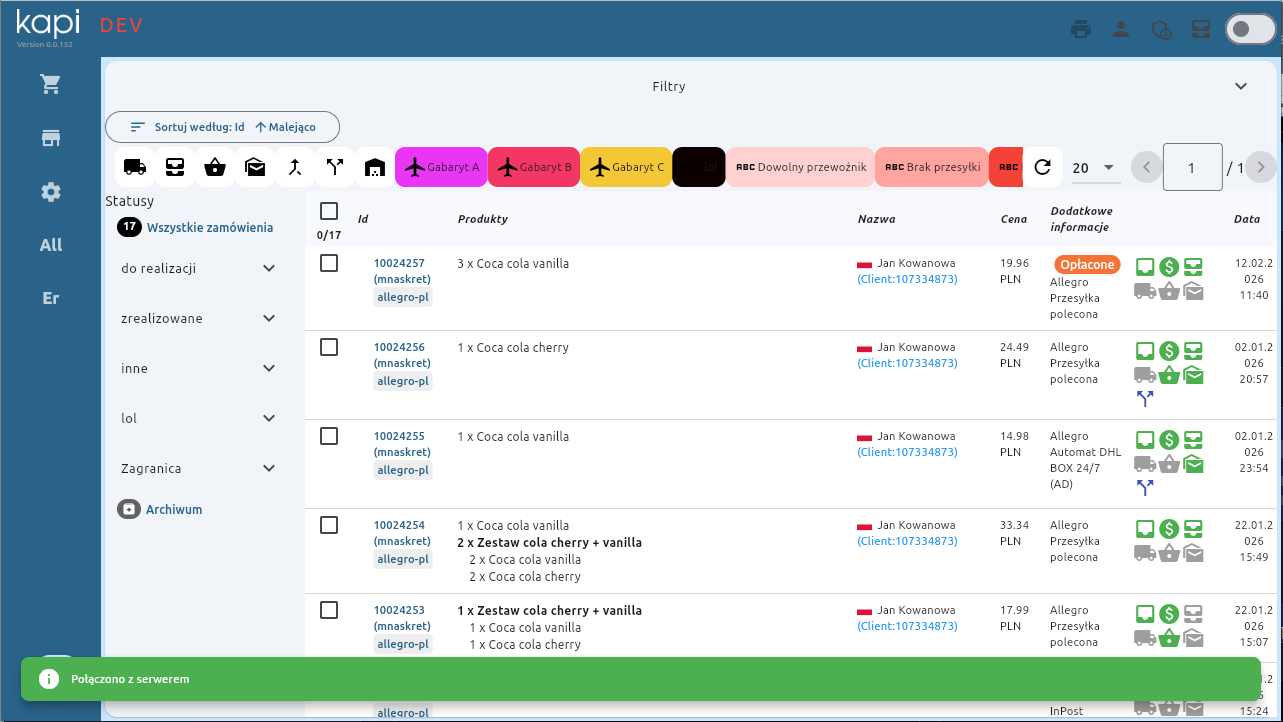The height and width of the screenshot is (722, 1283).
Task: Open the Archiwum section
Action: coord(173,509)
